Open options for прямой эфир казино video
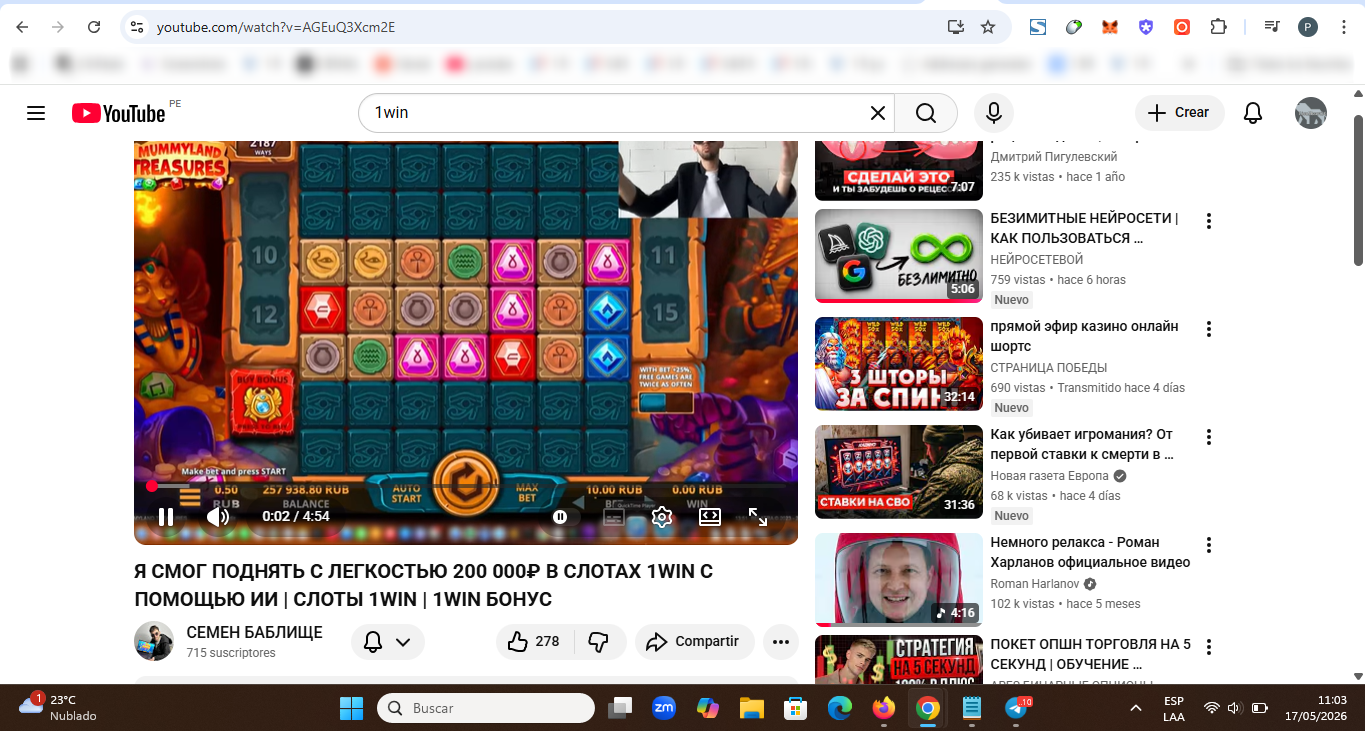The image size is (1365, 731). (1209, 329)
